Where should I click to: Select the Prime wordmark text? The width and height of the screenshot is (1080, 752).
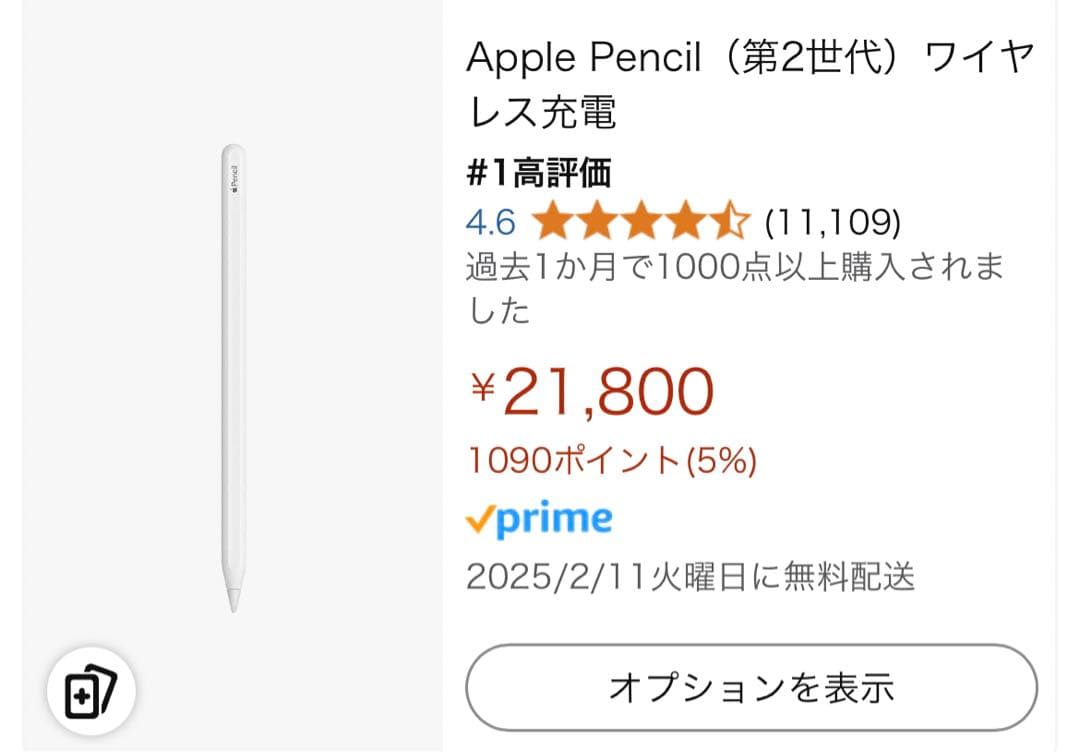(555, 518)
